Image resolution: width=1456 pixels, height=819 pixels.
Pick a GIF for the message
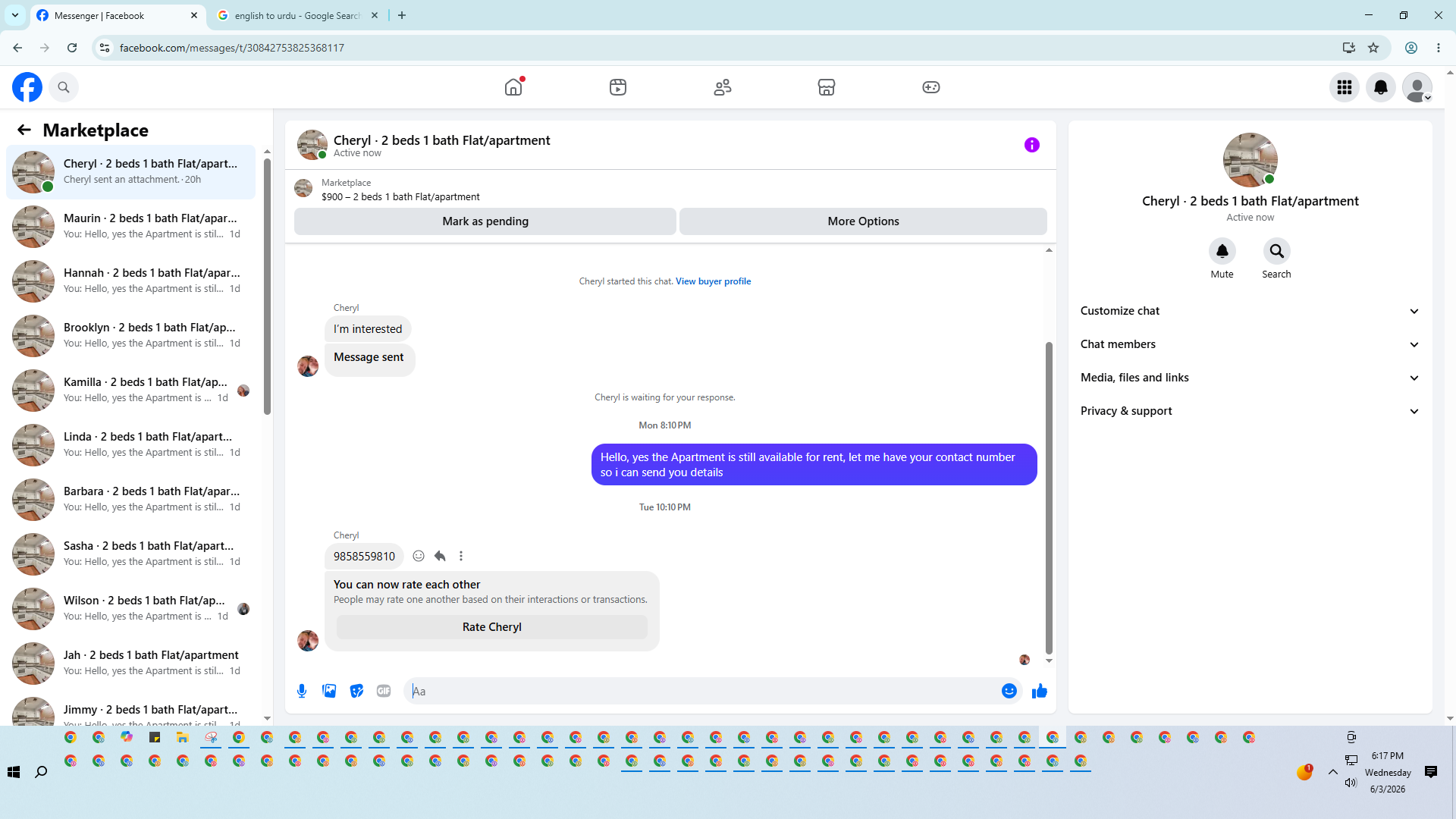coord(384,691)
